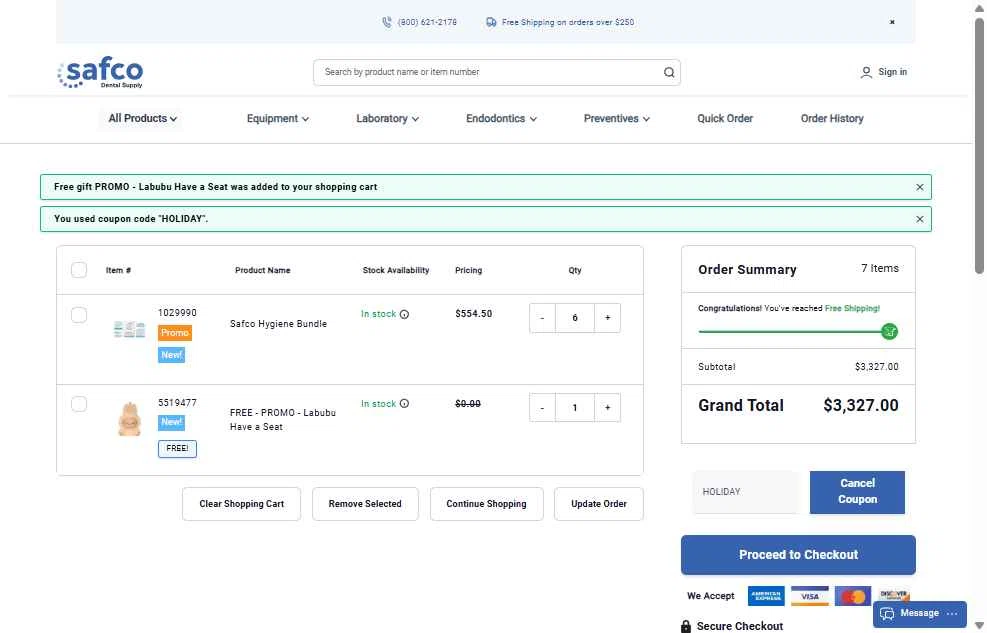The width and height of the screenshot is (987, 633).
Task: Click the user account icon
Action: click(x=866, y=72)
